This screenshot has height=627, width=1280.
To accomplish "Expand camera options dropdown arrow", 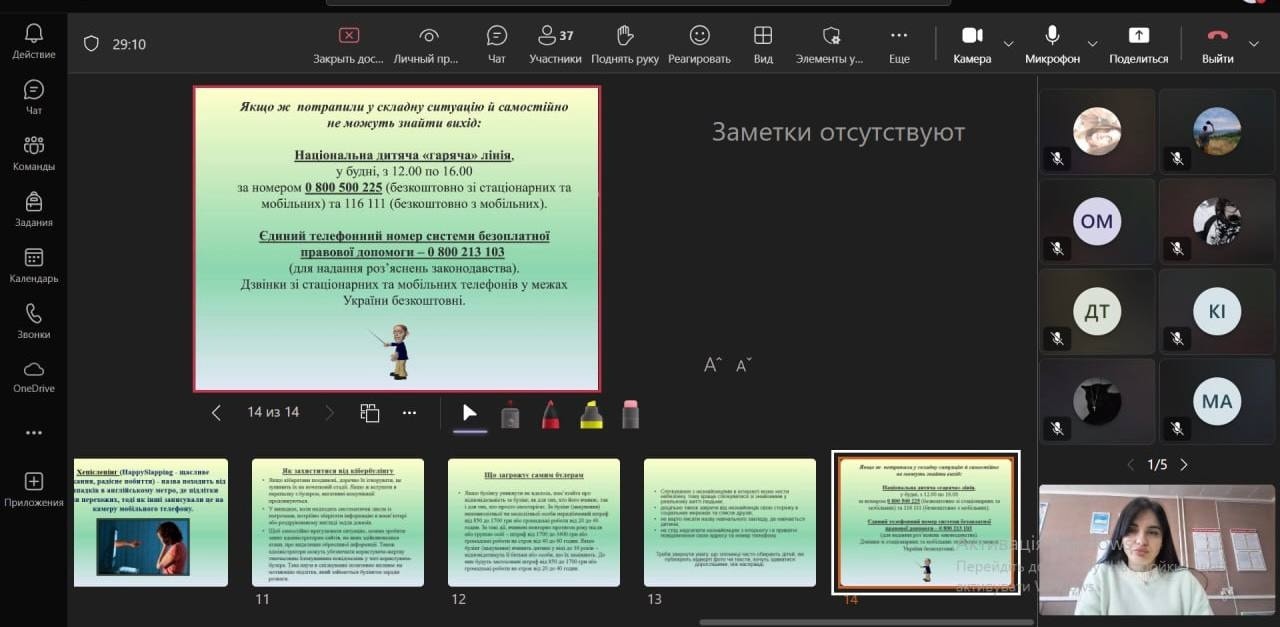I will (1008, 44).
